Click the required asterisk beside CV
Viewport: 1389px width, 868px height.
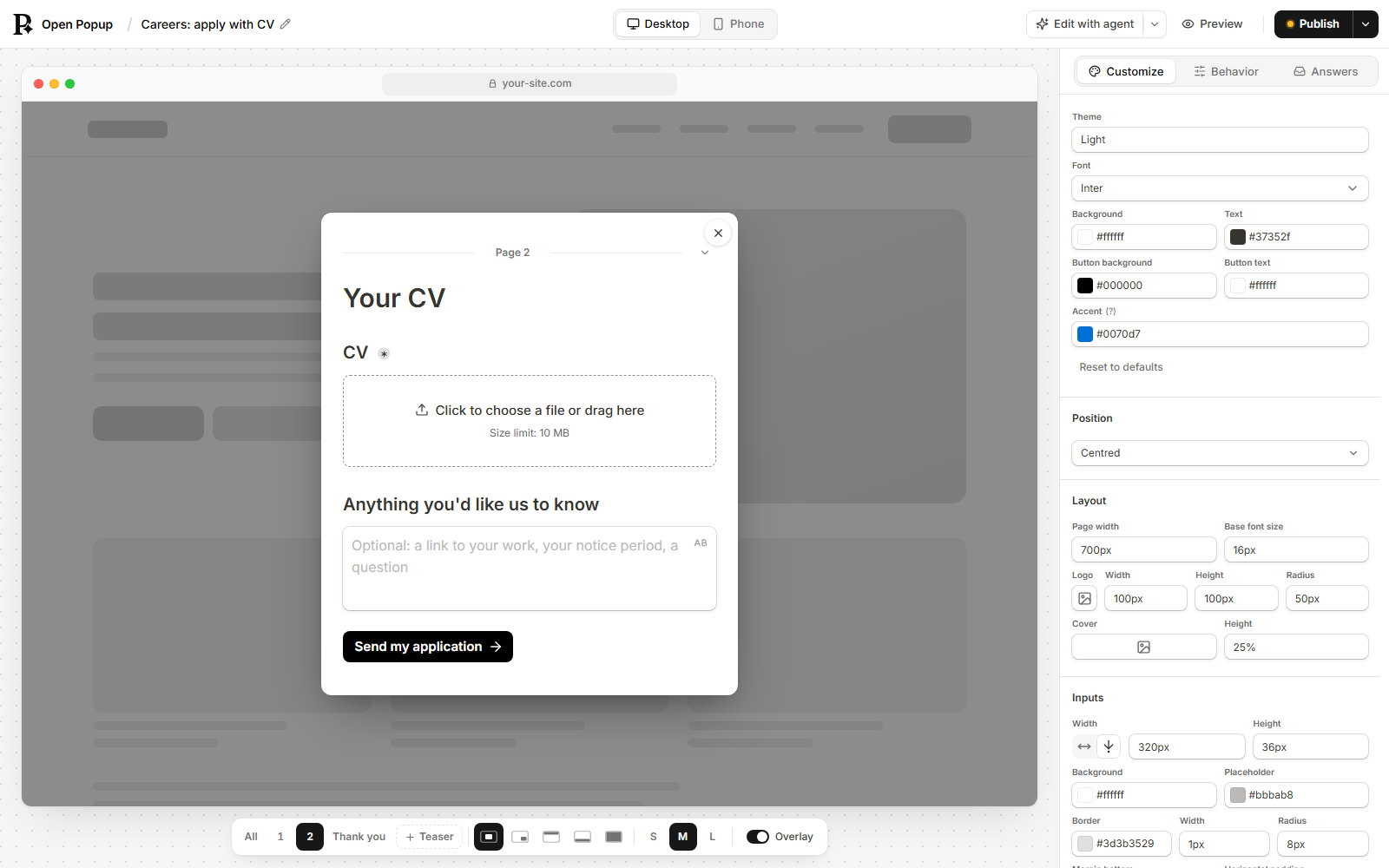pos(384,353)
